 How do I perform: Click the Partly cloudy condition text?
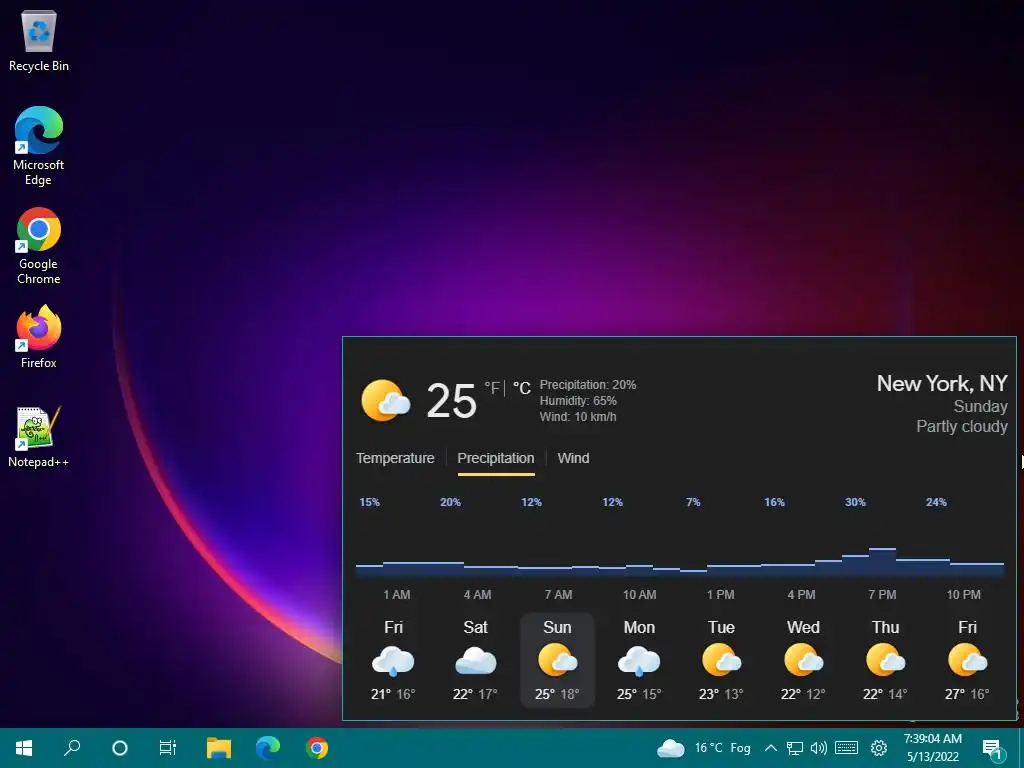(962, 426)
